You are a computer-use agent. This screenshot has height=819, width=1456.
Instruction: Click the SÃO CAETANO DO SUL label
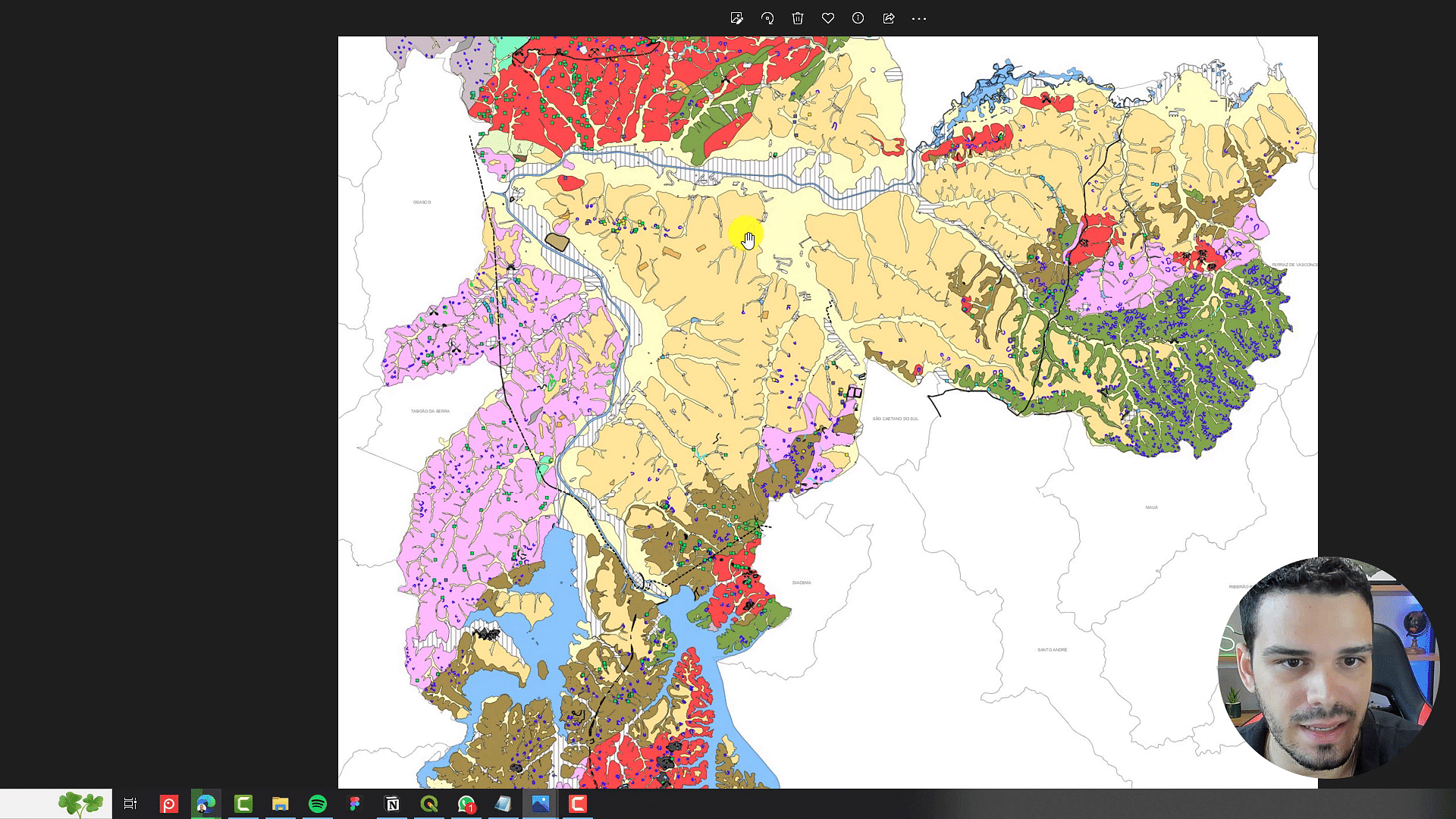click(x=895, y=419)
